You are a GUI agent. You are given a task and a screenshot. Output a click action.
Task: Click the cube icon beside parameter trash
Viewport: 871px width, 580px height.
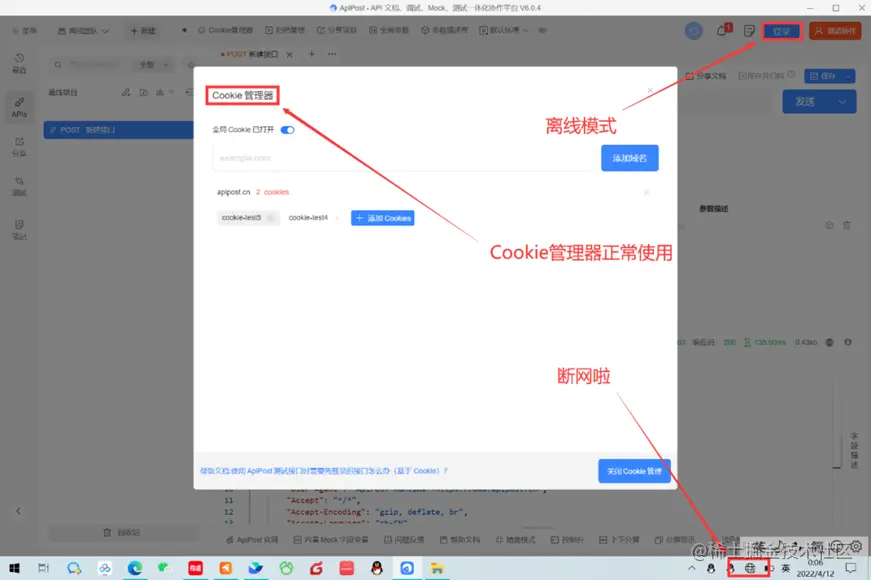click(x=829, y=226)
